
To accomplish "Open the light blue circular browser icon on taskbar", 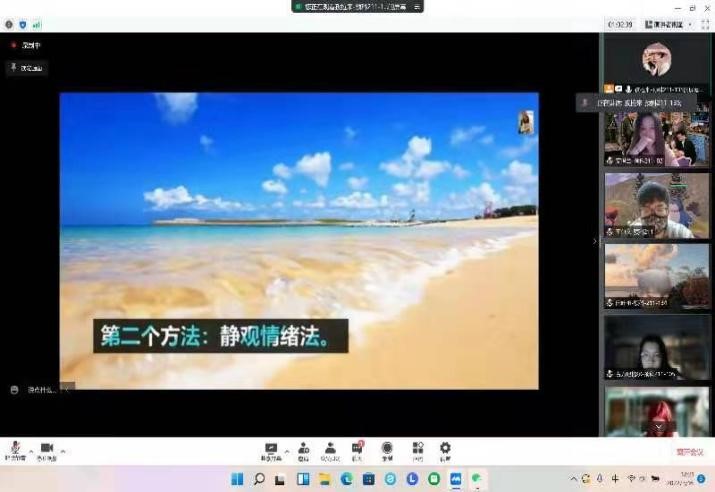I will (390, 479).
